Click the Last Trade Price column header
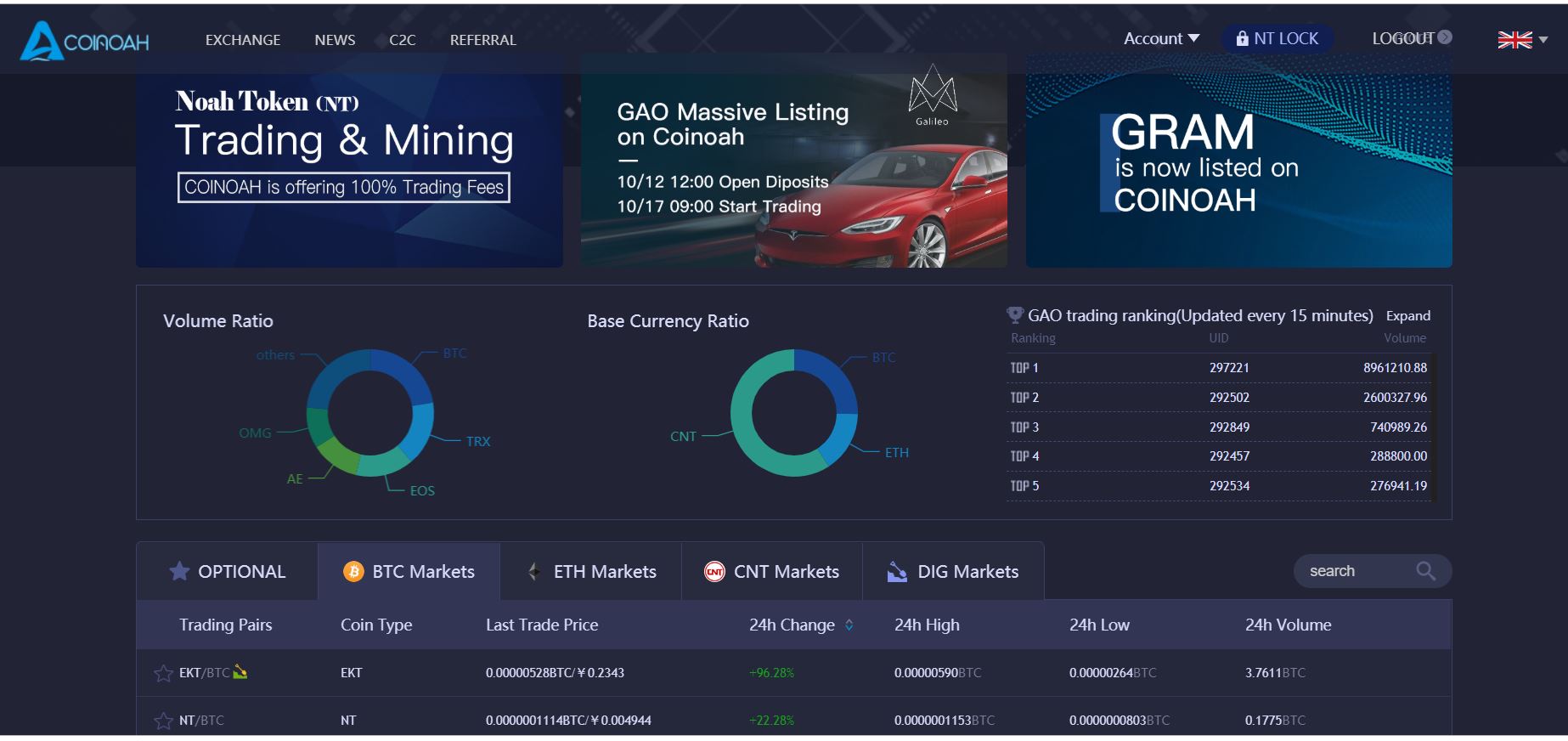The width and height of the screenshot is (1568, 741). tap(542, 625)
